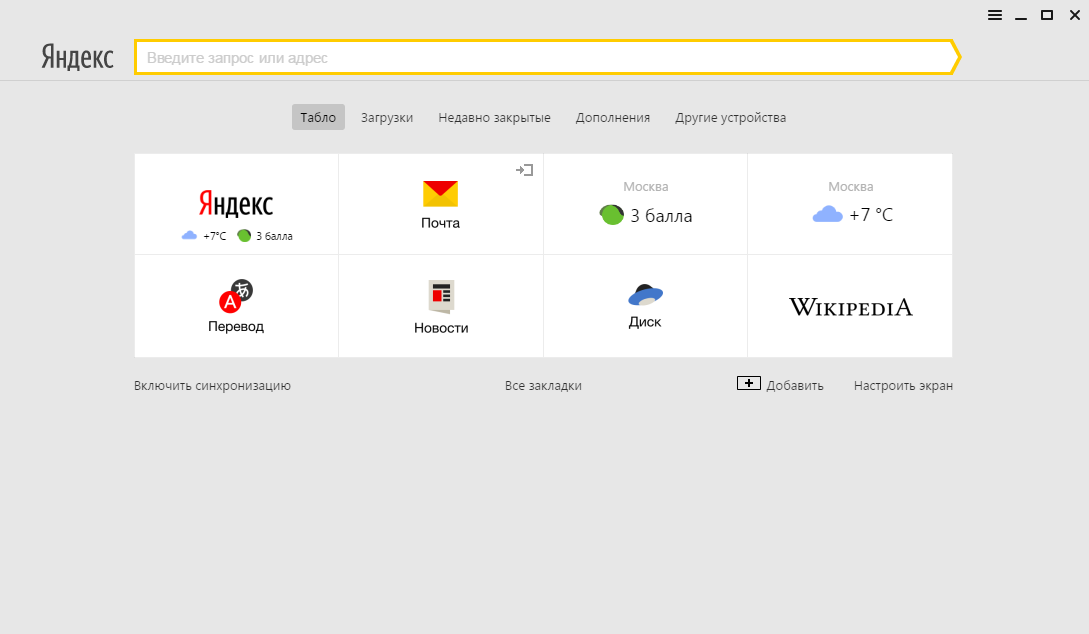This screenshot has height=634, width=1089.
Task: Open the Перевод translator tile
Action: coord(236,306)
